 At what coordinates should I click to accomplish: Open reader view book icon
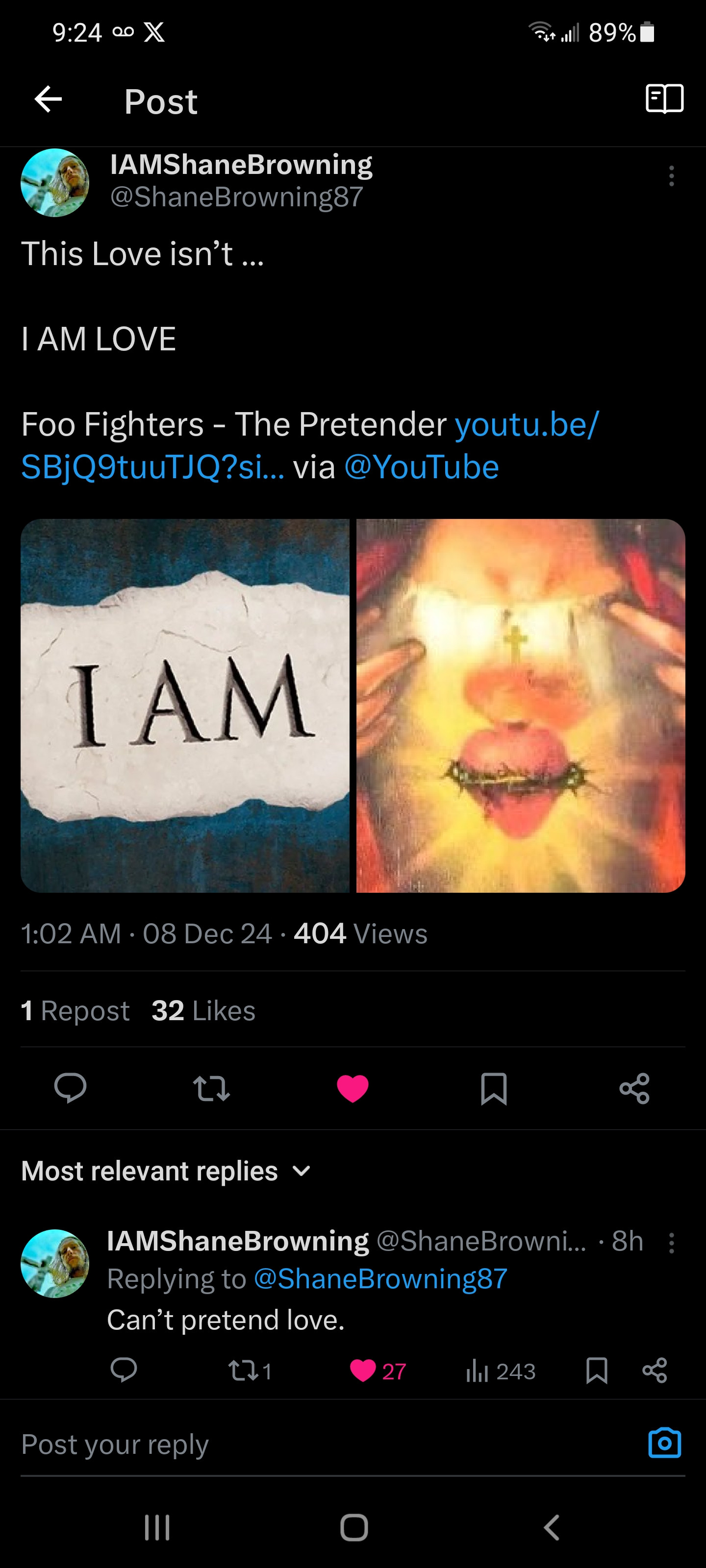(664, 99)
